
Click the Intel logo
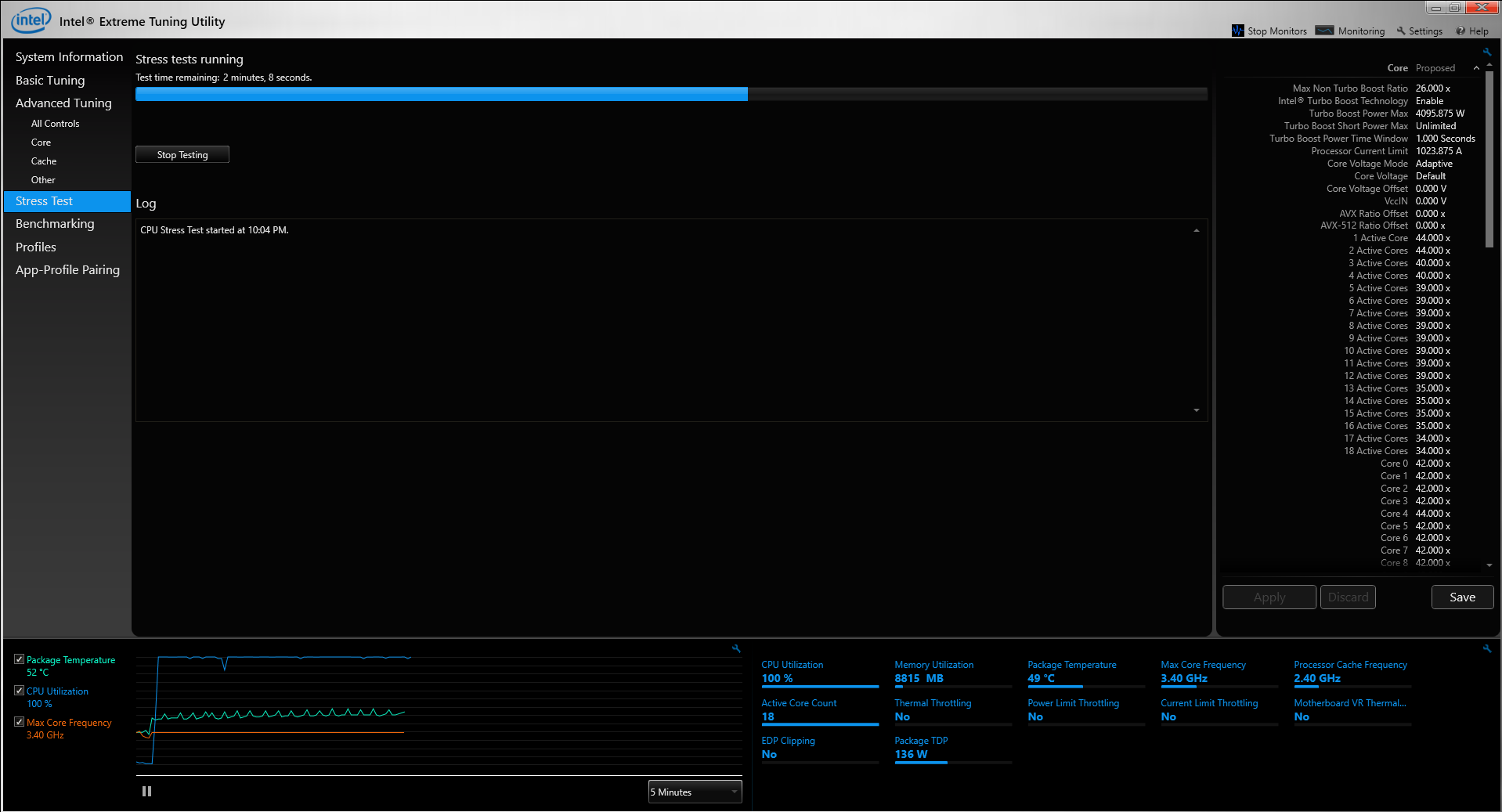(x=31, y=20)
